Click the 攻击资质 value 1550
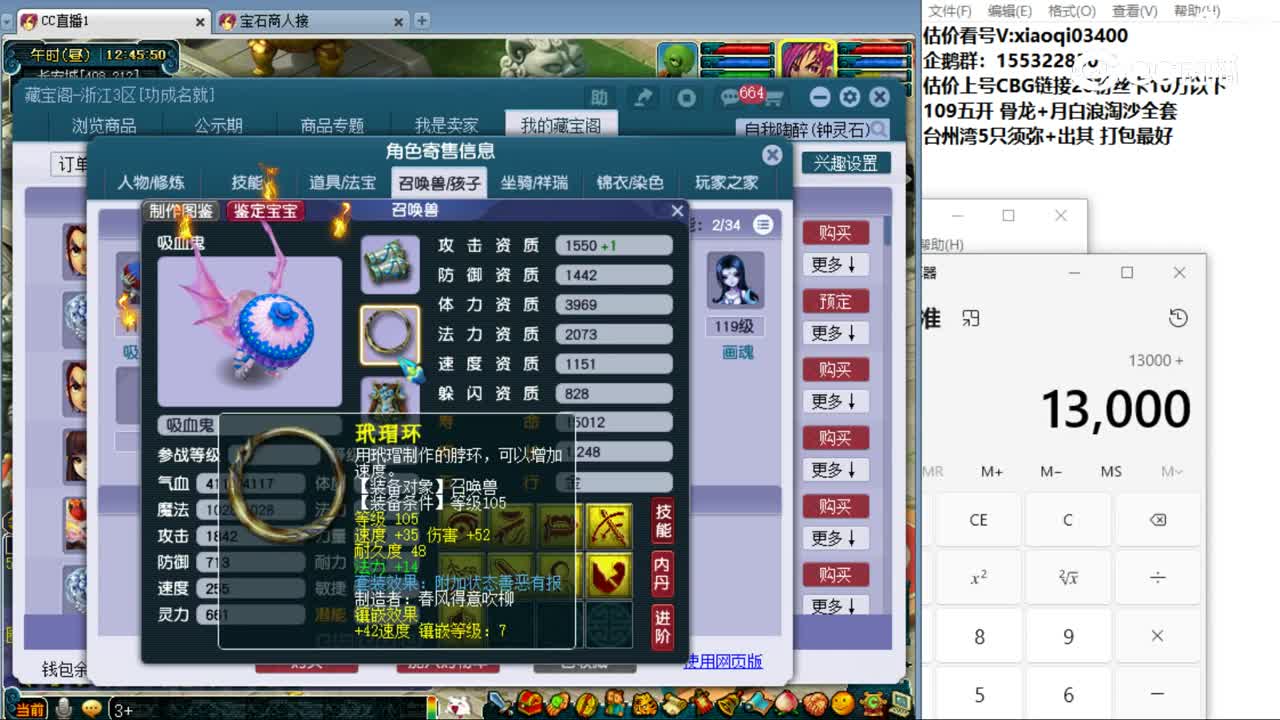The width and height of the screenshot is (1280, 720). click(x=614, y=245)
